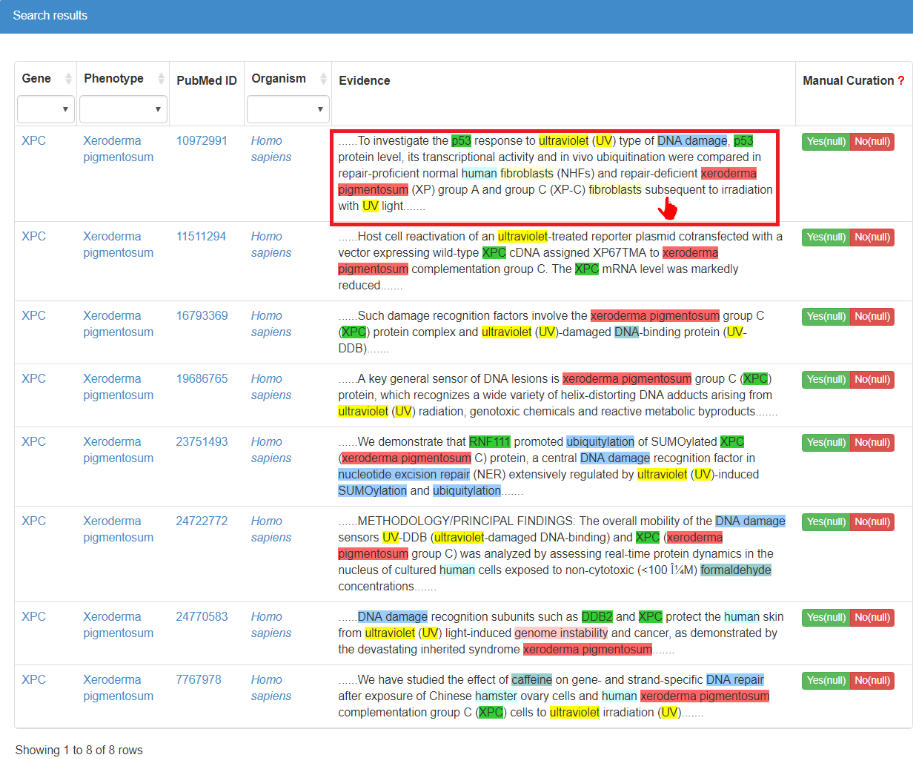This screenshot has width=913, height=759.
Task: Click the PubMed ID column header
Action: pyautogui.click(x=207, y=81)
